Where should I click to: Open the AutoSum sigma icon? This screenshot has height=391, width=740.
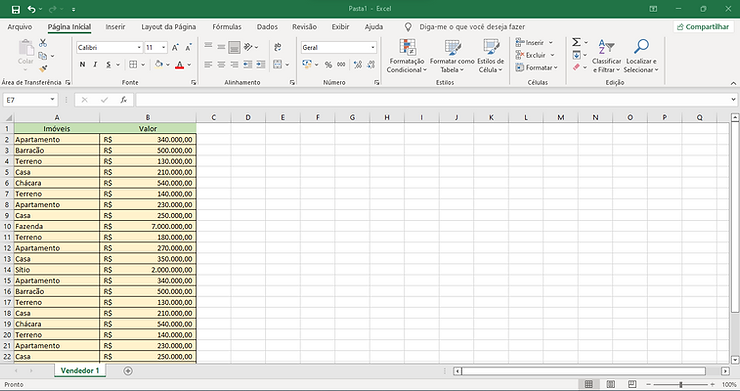pyautogui.click(x=576, y=42)
